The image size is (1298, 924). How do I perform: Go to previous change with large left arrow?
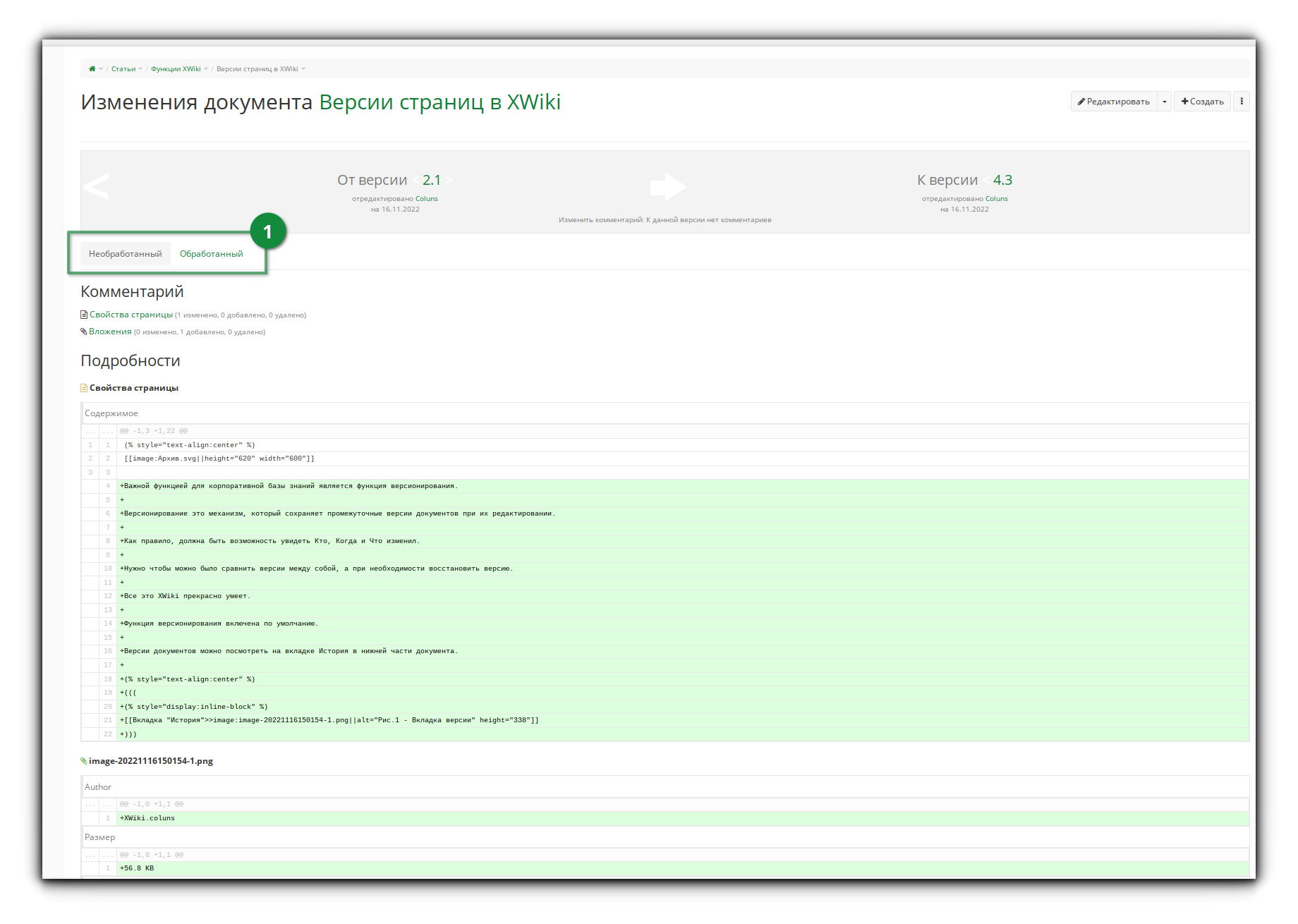[96, 186]
